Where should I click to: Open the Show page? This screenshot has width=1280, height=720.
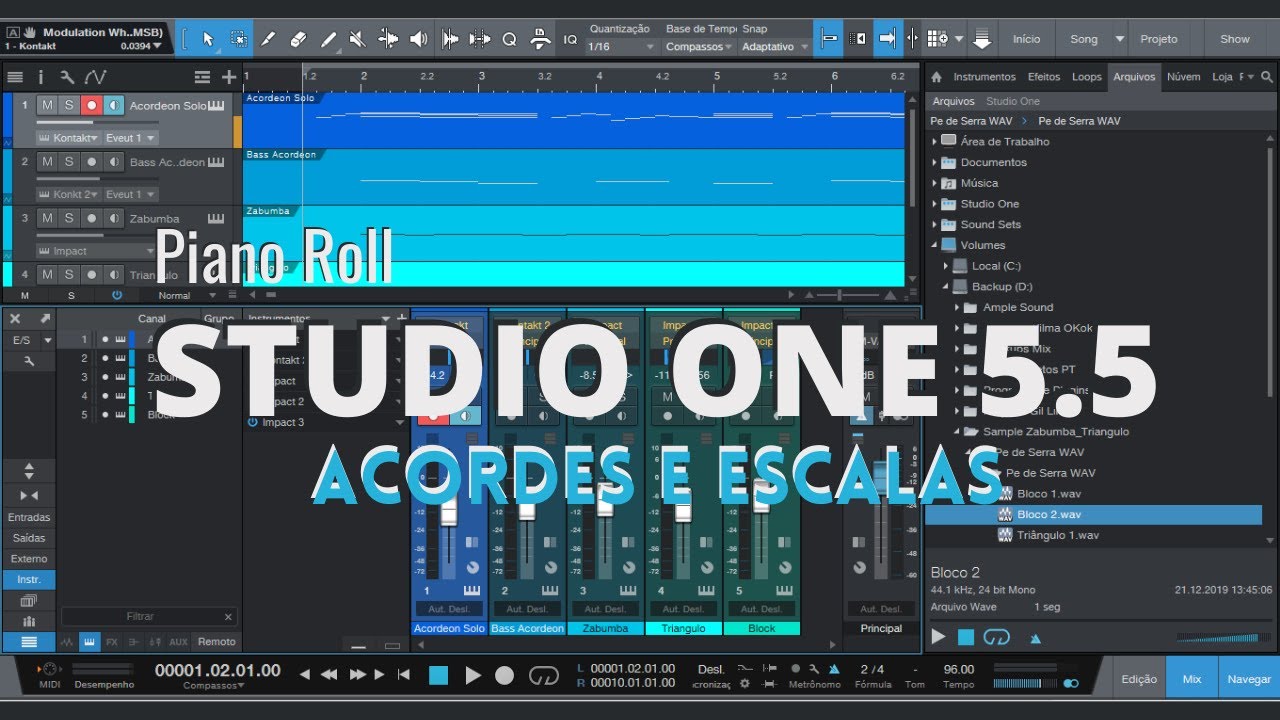pos(1235,39)
